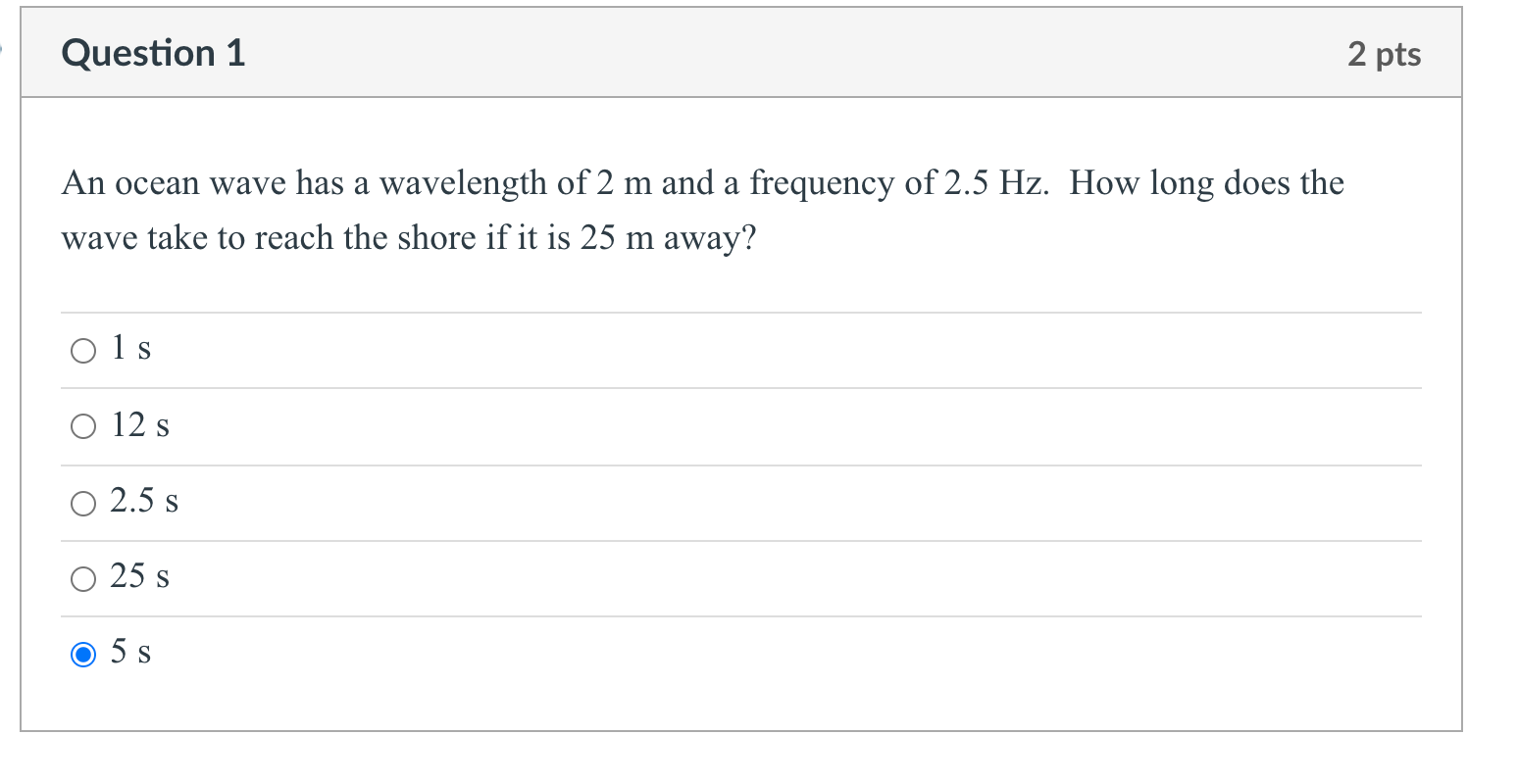The width and height of the screenshot is (1518, 784).
Task: Select the 25 s answer option
Action: click(x=83, y=578)
